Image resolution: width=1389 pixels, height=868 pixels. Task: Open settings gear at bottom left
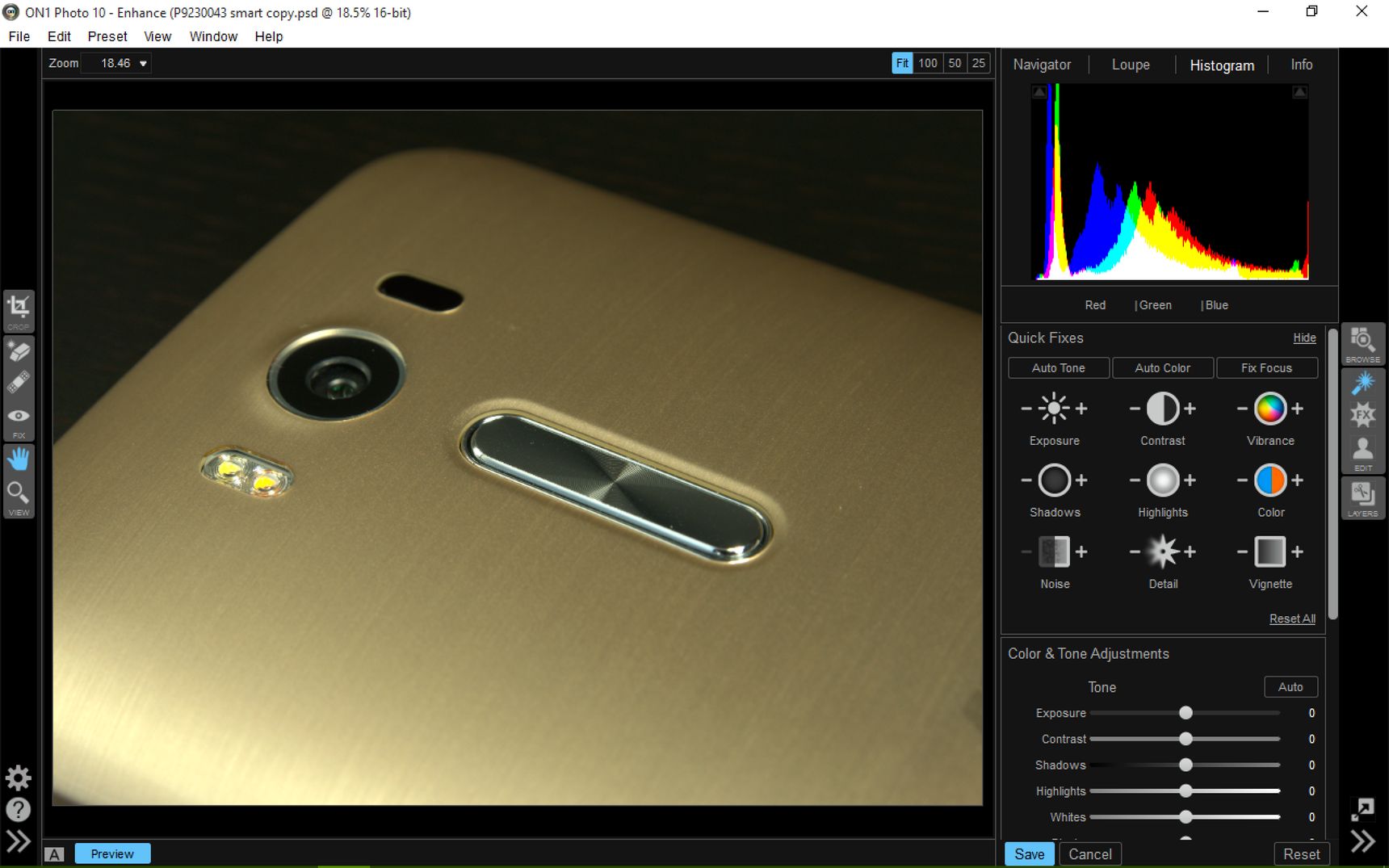pyautogui.click(x=19, y=778)
